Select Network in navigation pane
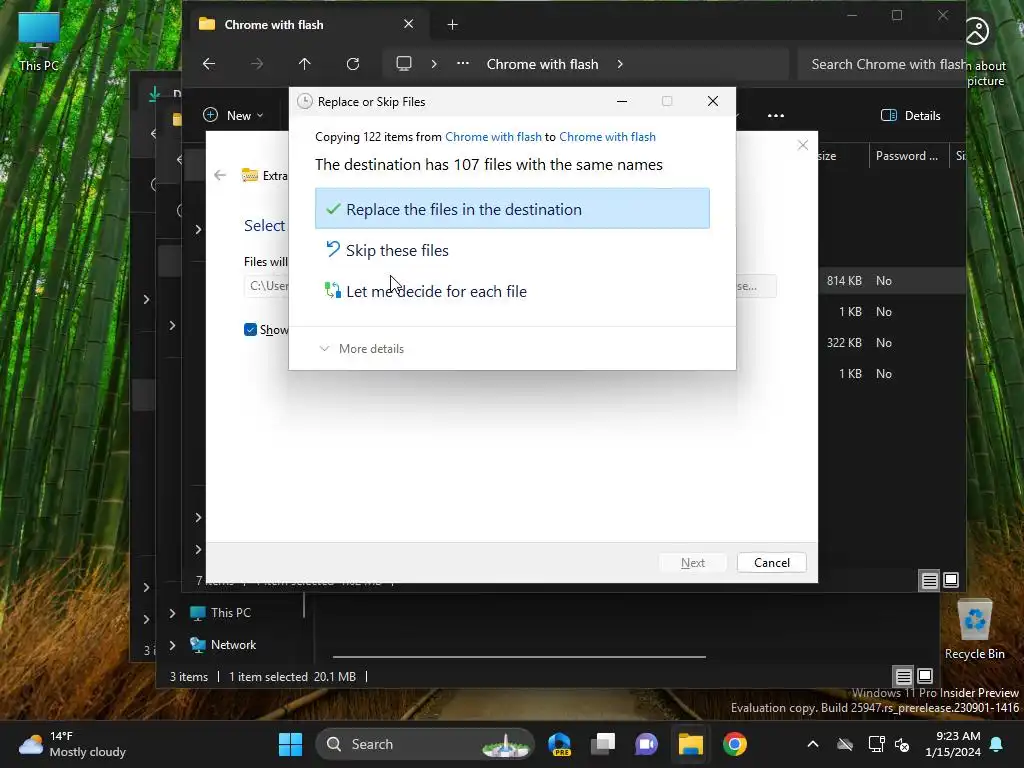Screen dimensions: 1024x768 click(x=233, y=645)
